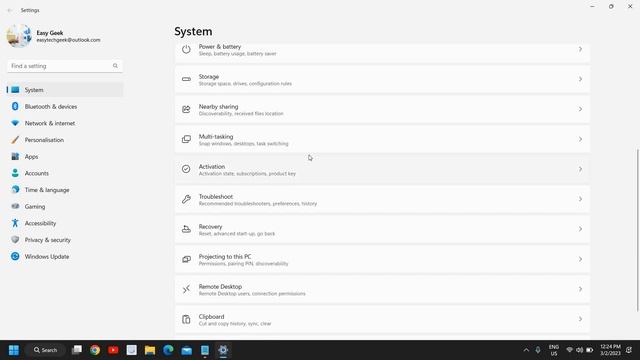
Task: Click the user profile avatar
Action: [x=19, y=36]
